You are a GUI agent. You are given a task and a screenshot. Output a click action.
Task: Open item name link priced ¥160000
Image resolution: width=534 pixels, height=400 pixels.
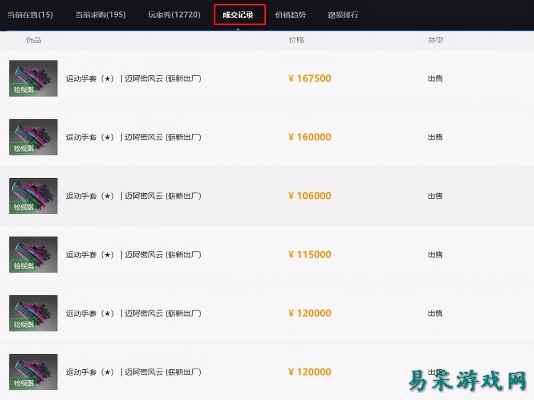pyautogui.click(x=134, y=137)
